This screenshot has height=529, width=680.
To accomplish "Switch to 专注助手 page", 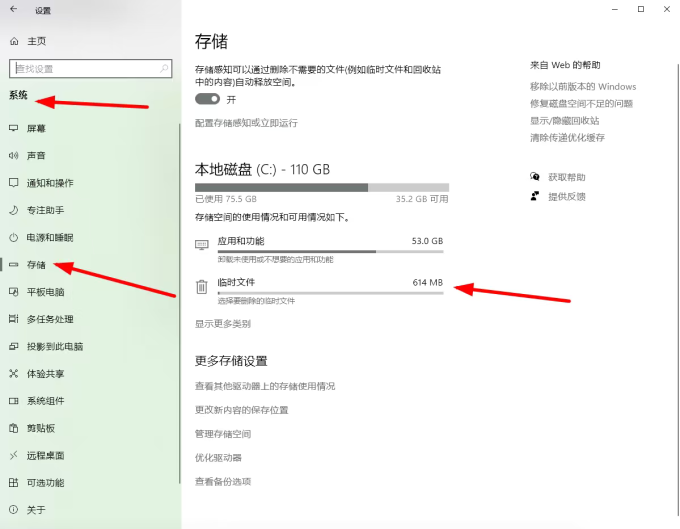I will (45, 210).
